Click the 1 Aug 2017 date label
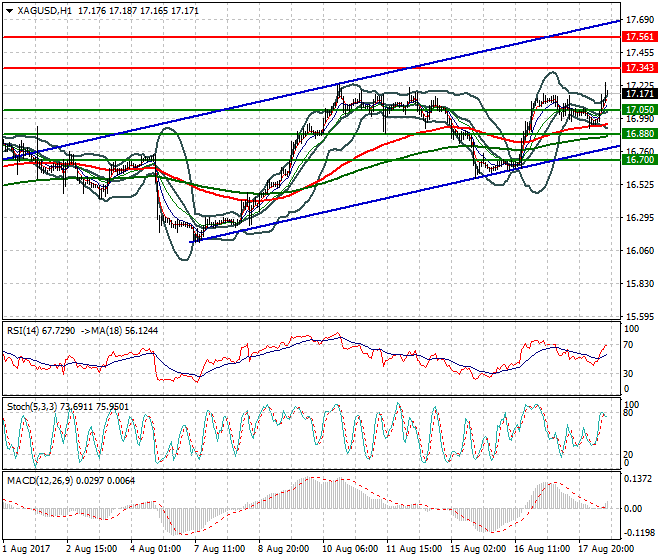Image resolution: width=660 pixels, height=560 pixels. (26, 549)
